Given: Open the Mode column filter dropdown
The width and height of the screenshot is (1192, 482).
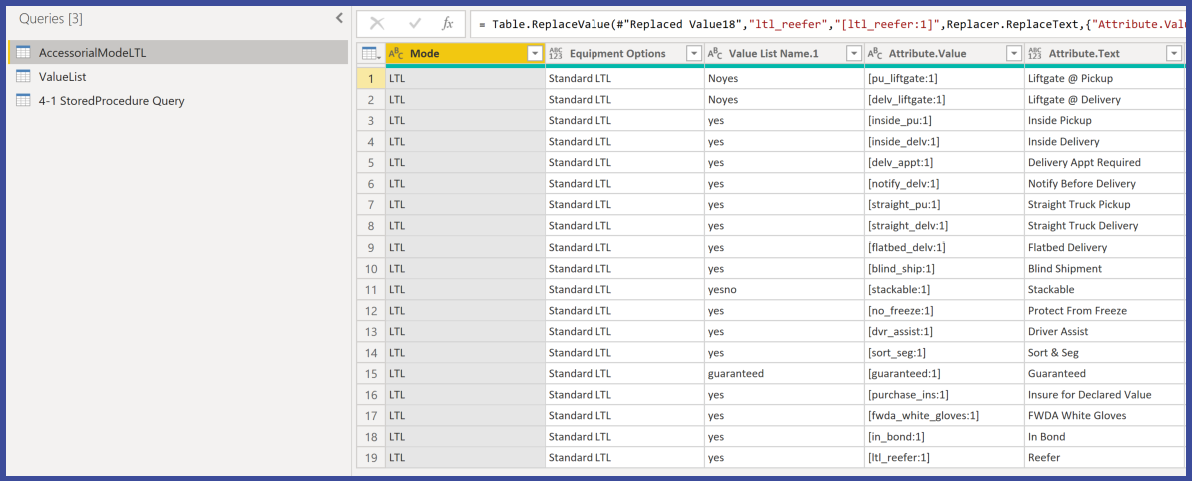Looking at the screenshot, I should pos(534,53).
